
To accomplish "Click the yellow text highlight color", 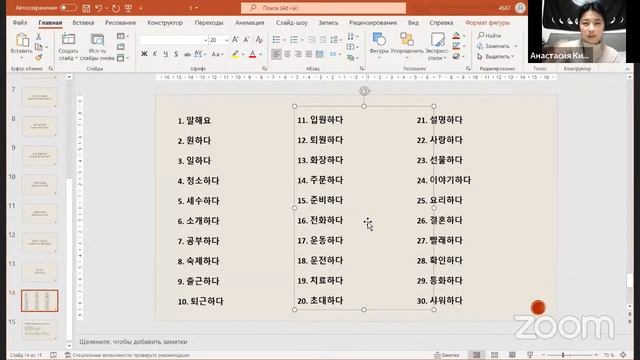I will pos(235,54).
